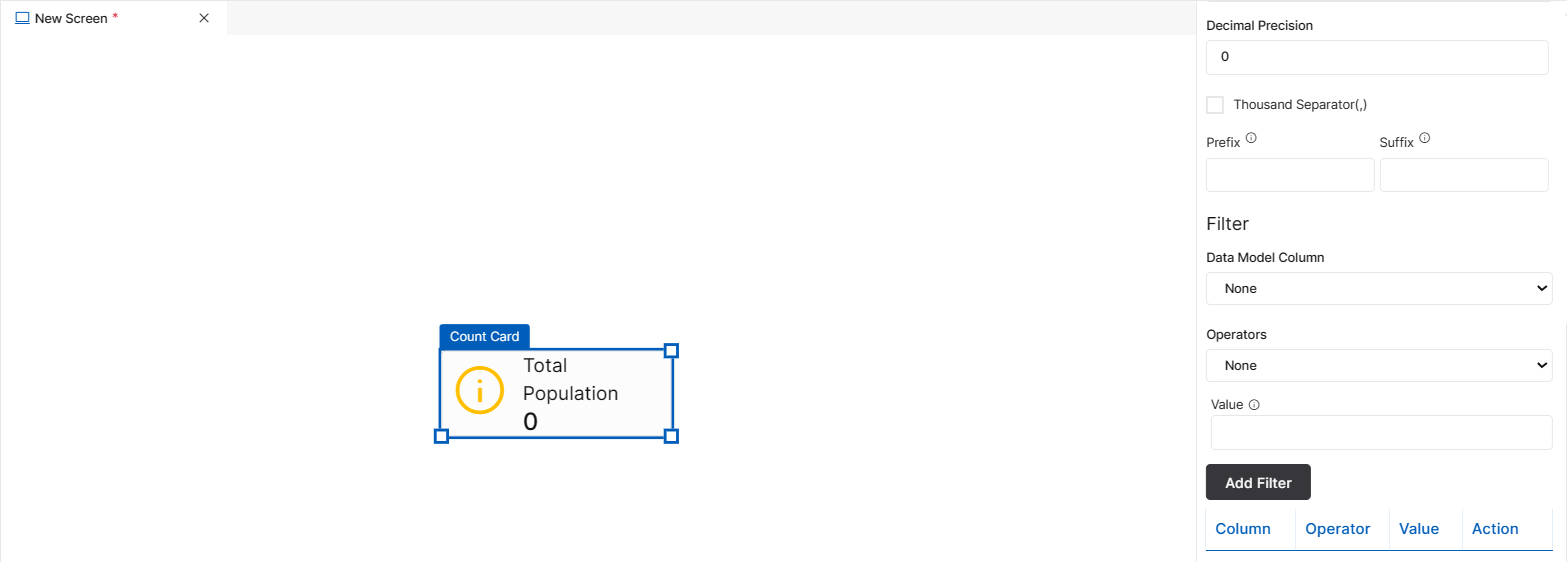
Task: Click the Prefix info icon
Action: coord(1251,139)
